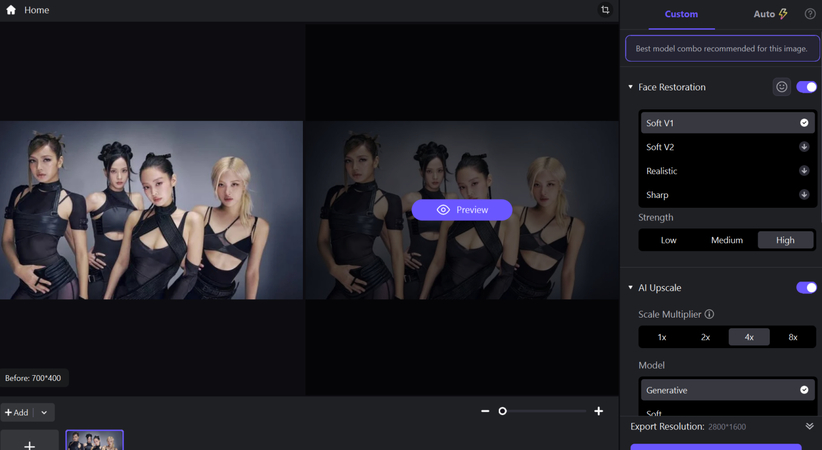Download the Soft V2 face model
Viewport: 822px width, 450px height.
[804, 147]
